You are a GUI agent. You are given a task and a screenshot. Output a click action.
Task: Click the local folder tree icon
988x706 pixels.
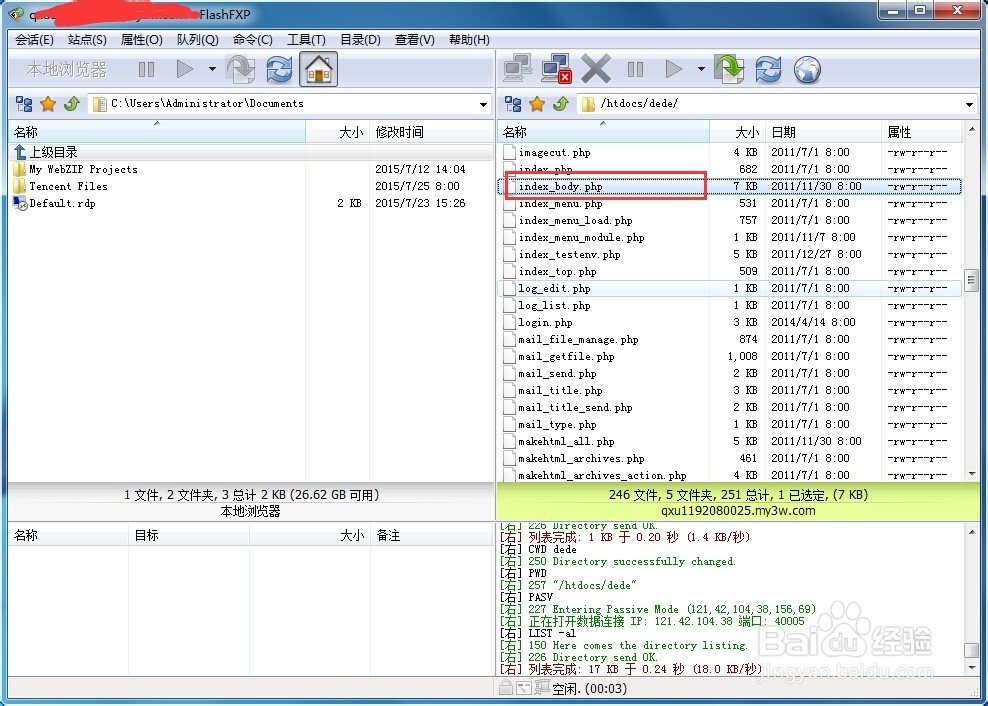(24, 104)
